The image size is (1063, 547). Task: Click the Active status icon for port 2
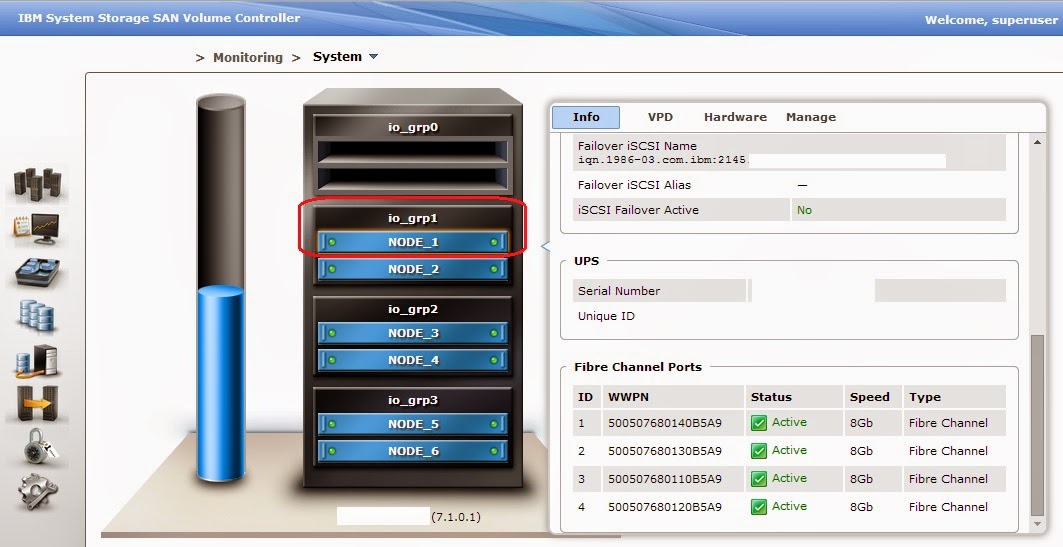coord(759,451)
